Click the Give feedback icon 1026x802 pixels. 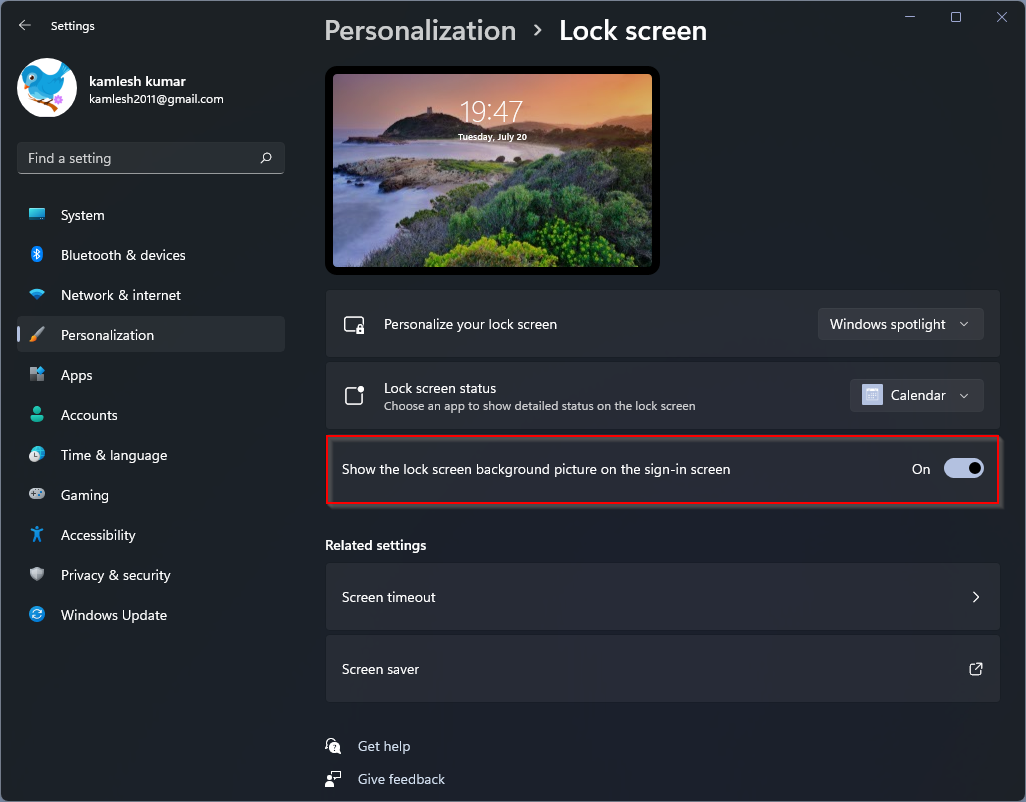point(333,779)
